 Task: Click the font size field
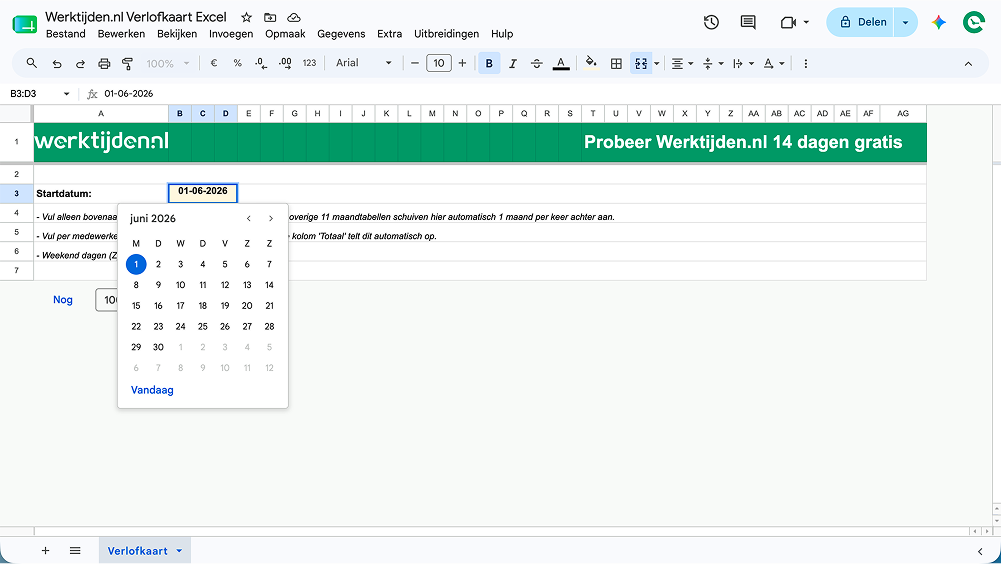coord(439,63)
